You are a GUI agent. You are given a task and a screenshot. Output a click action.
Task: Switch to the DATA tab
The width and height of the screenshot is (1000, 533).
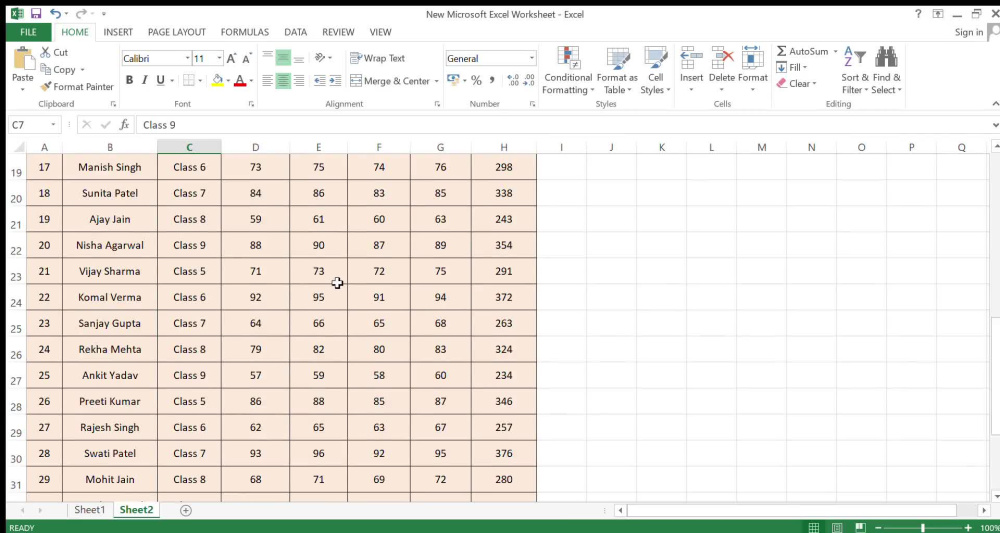295,32
